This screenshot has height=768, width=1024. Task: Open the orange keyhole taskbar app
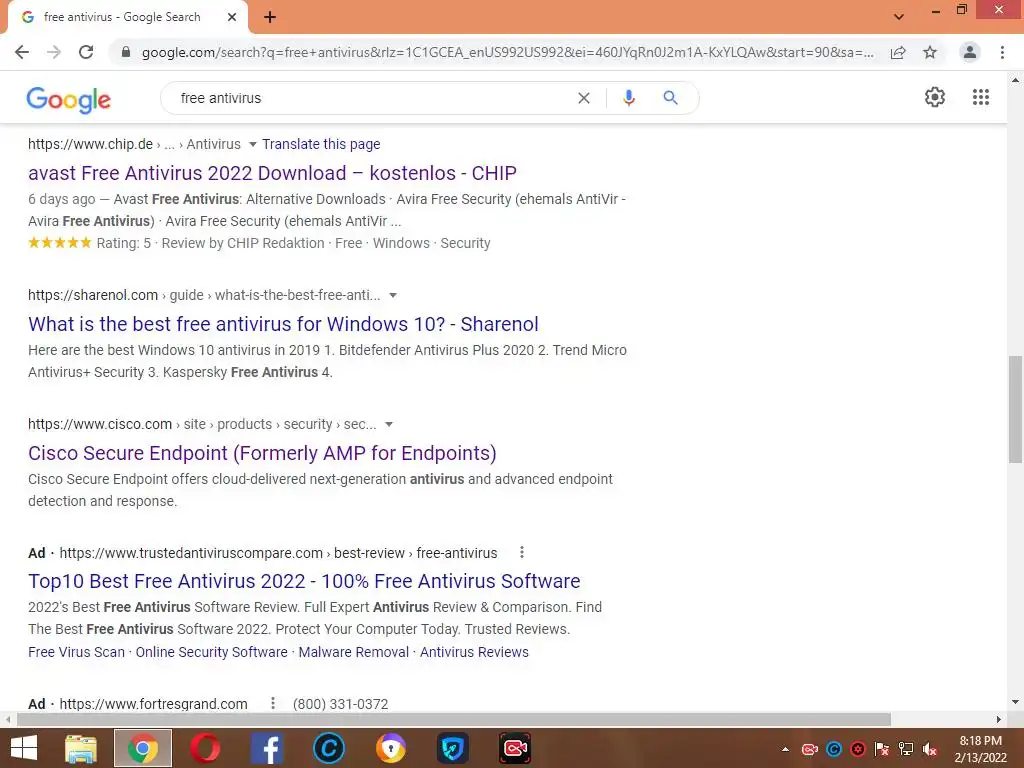tap(391, 748)
